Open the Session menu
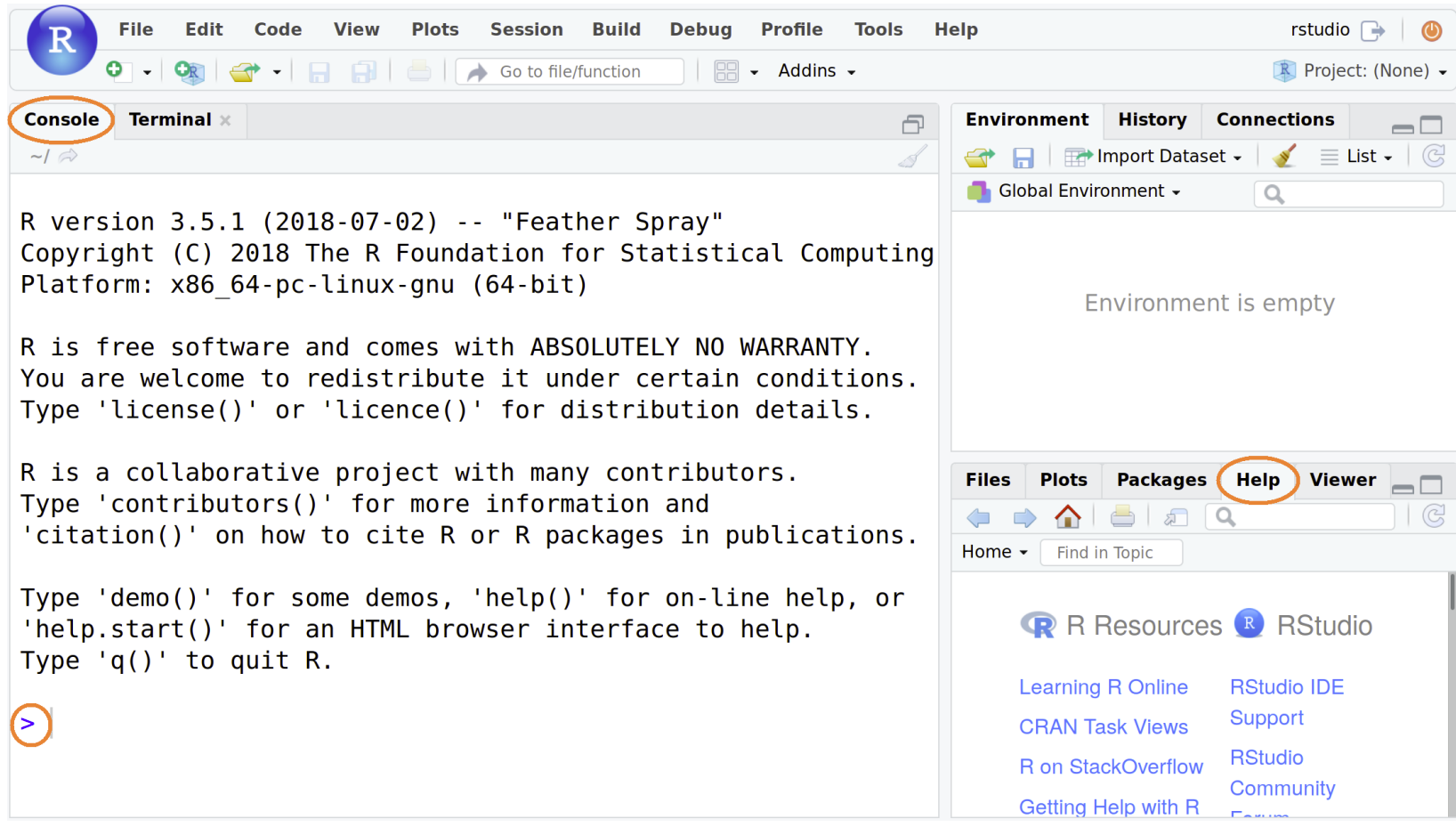The image size is (1456, 827). pyautogui.click(x=527, y=29)
